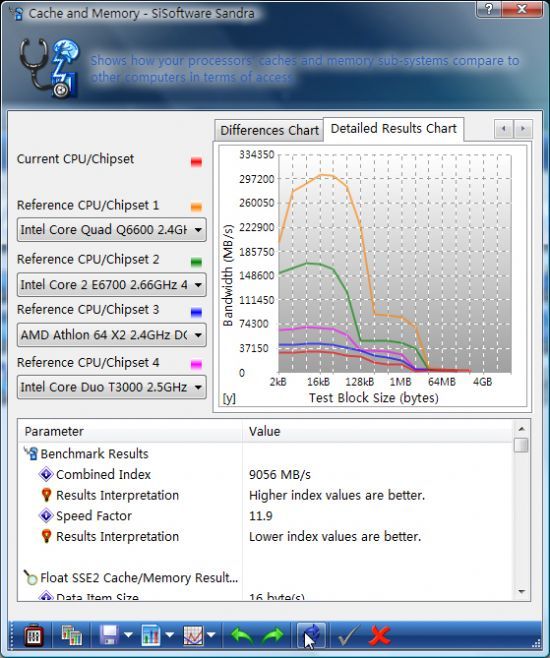Go forward with the green right arrow
This screenshot has height=658, width=550.
[x=272, y=636]
